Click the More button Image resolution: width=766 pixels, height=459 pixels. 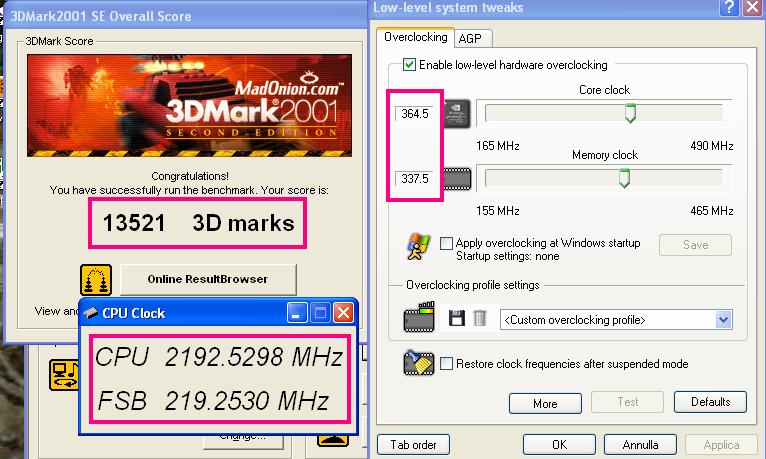click(545, 404)
